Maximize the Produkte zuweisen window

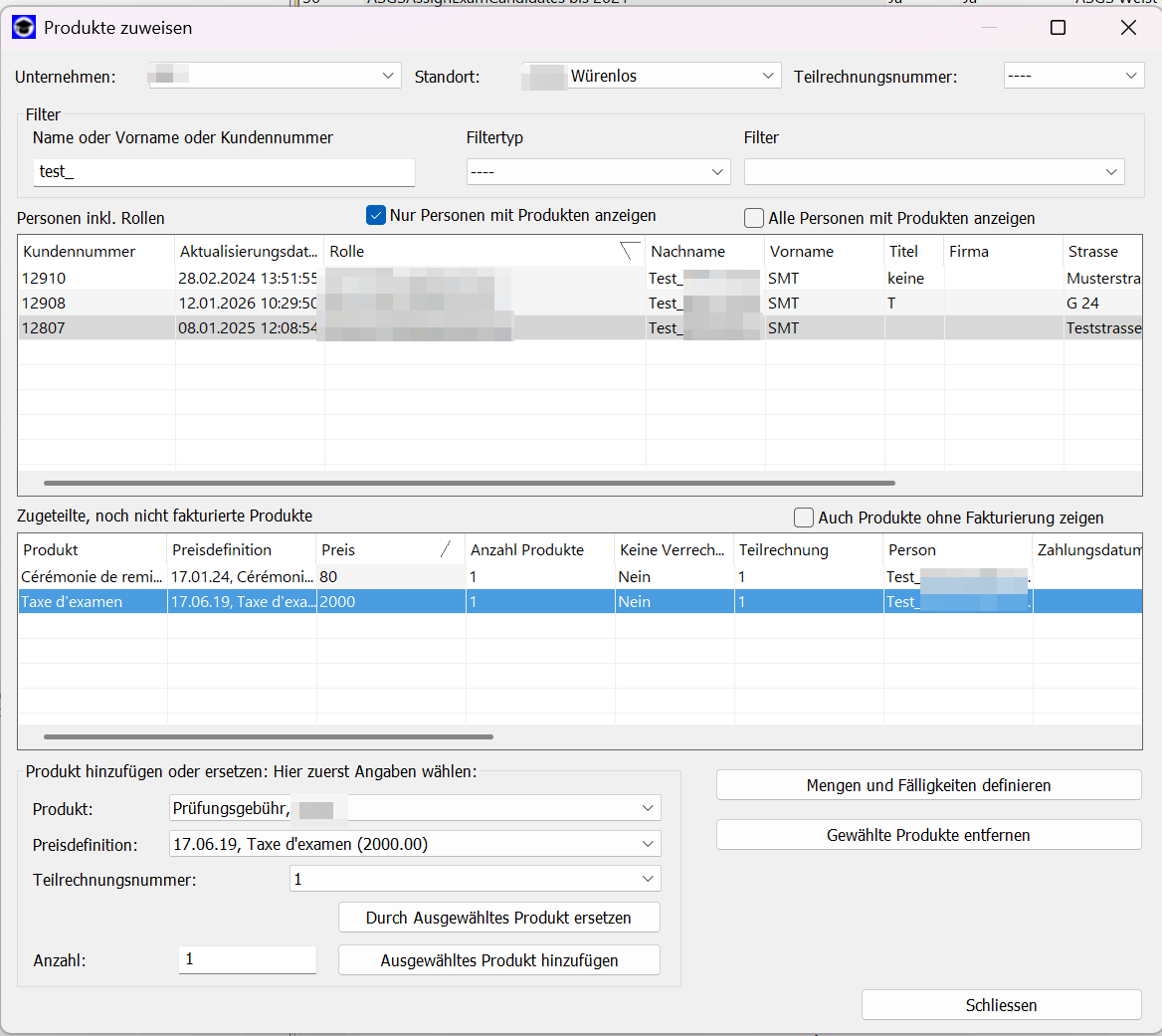tap(1058, 28)
